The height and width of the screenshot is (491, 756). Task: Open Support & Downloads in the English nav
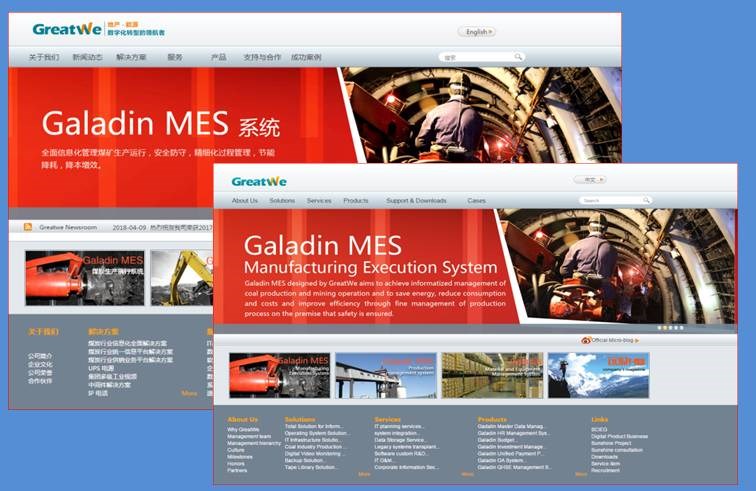pyautogui.click(x=417, y=201)
